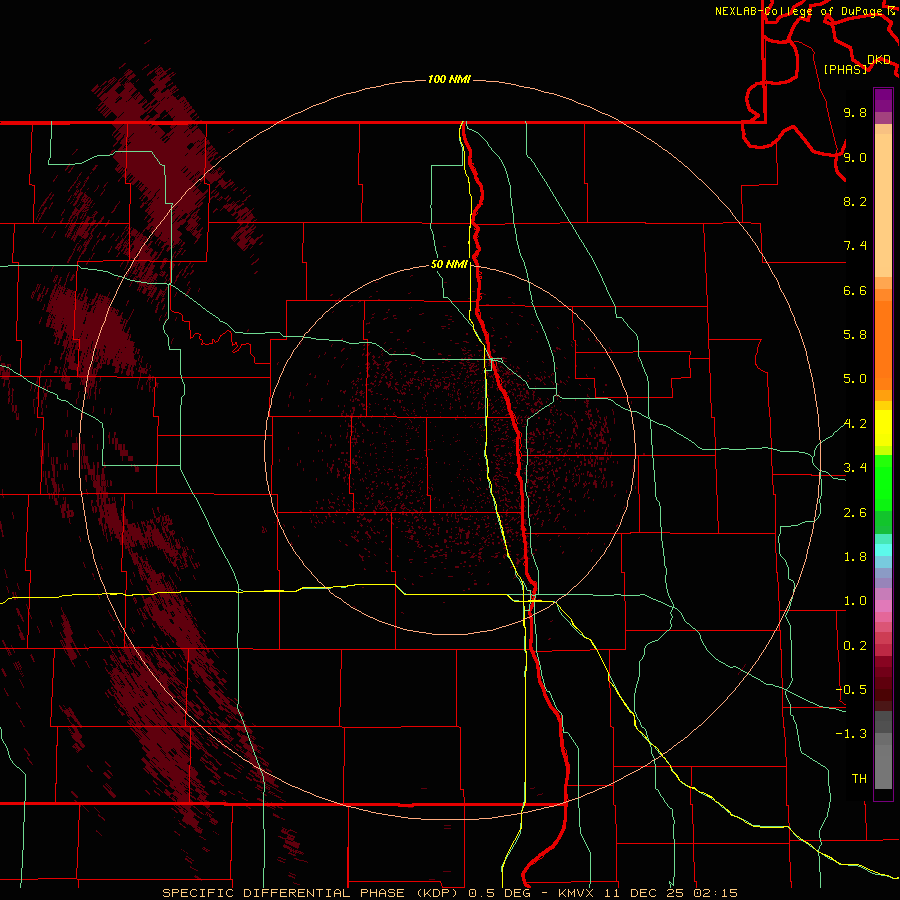Click the 7.4 scale label
Viewport: 900px width, 900px height.
pos(855,246)
